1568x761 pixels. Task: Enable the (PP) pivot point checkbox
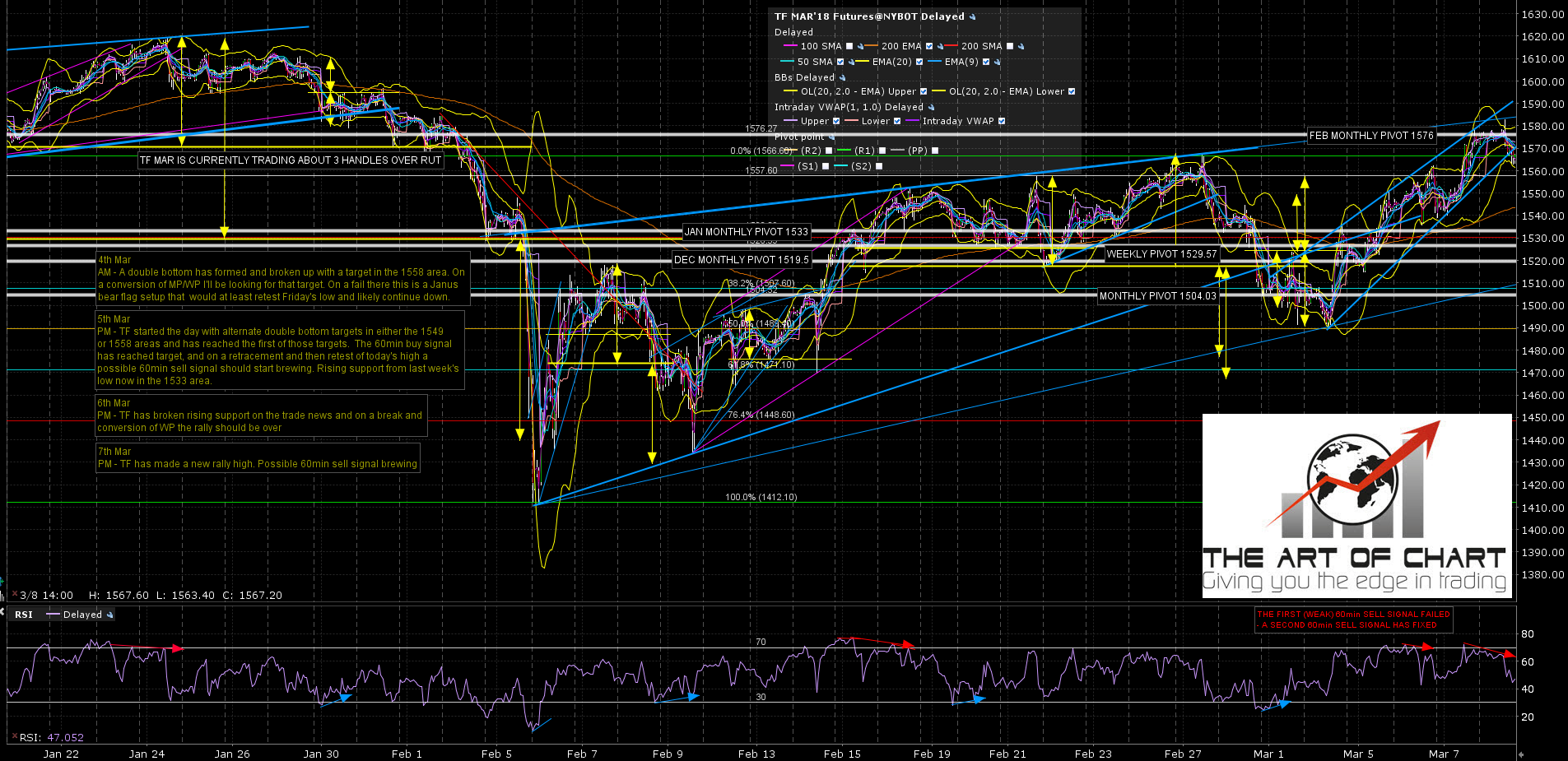935,151
